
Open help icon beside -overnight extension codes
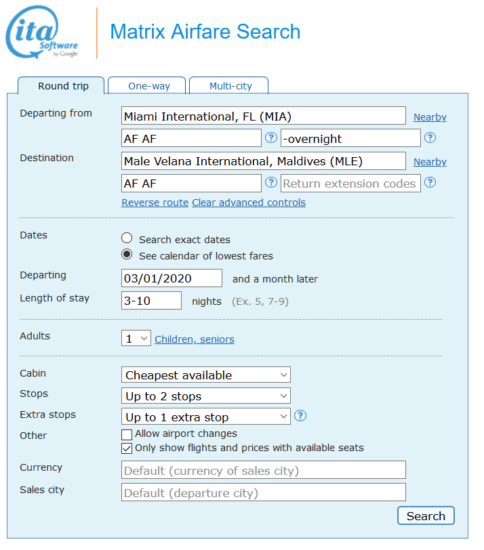click(x=430, y=138)
